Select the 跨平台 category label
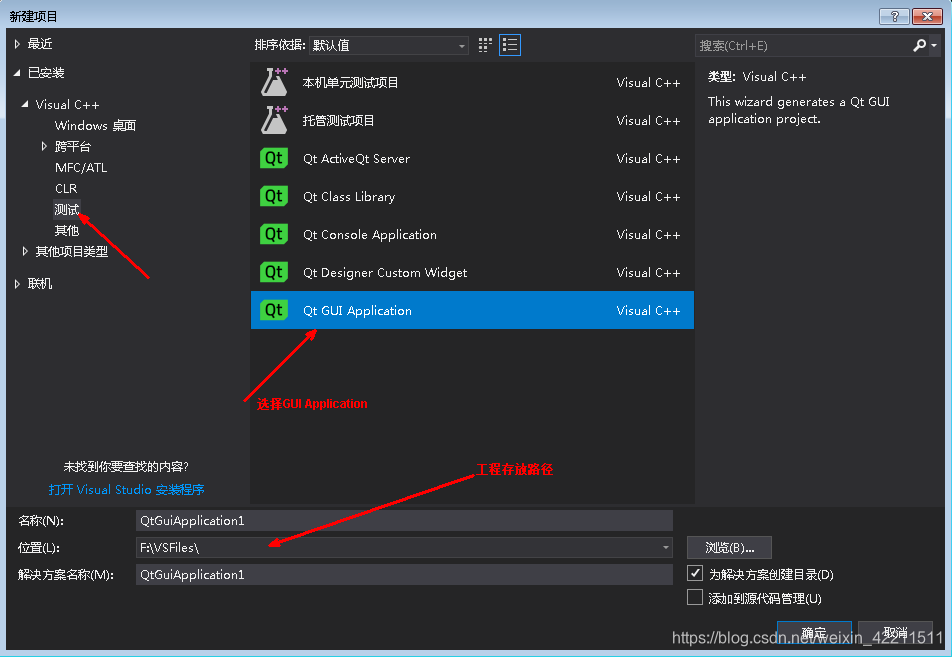 73,146
